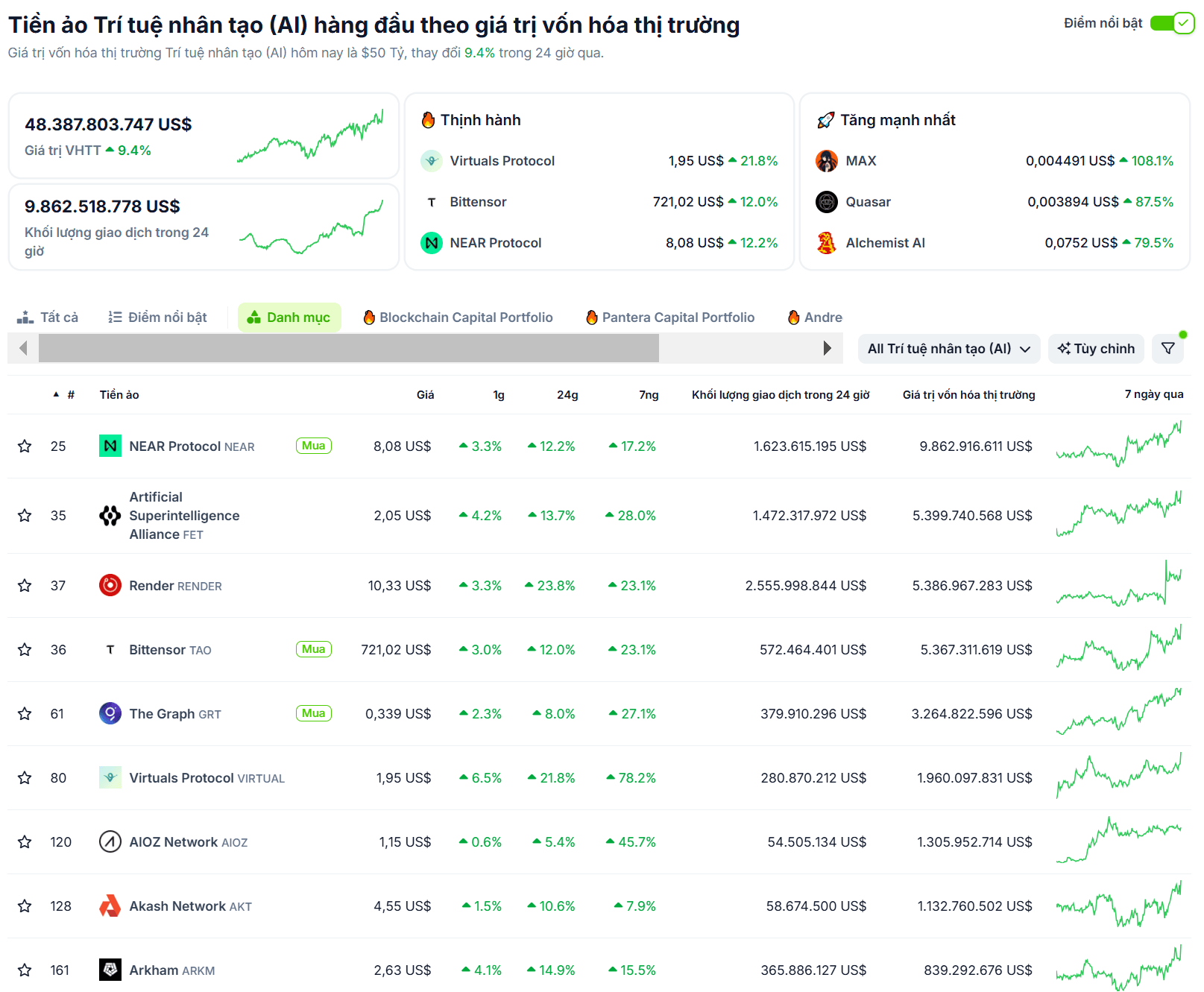Click the Bittensor icon in Thịnh hành
This screenshot has height=992, width=1204.
tap(432, 202)
